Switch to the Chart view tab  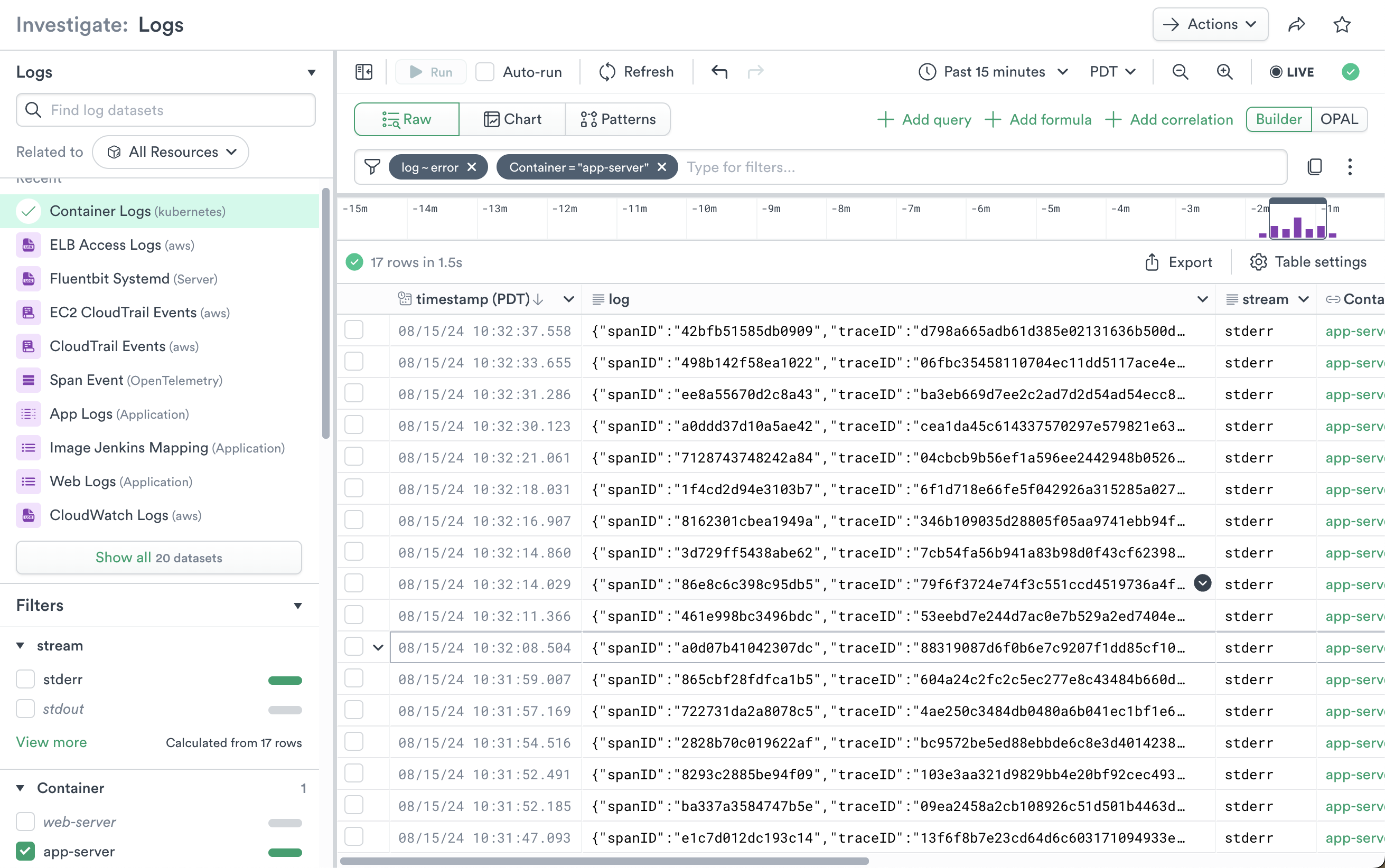(x=512, y=119)
